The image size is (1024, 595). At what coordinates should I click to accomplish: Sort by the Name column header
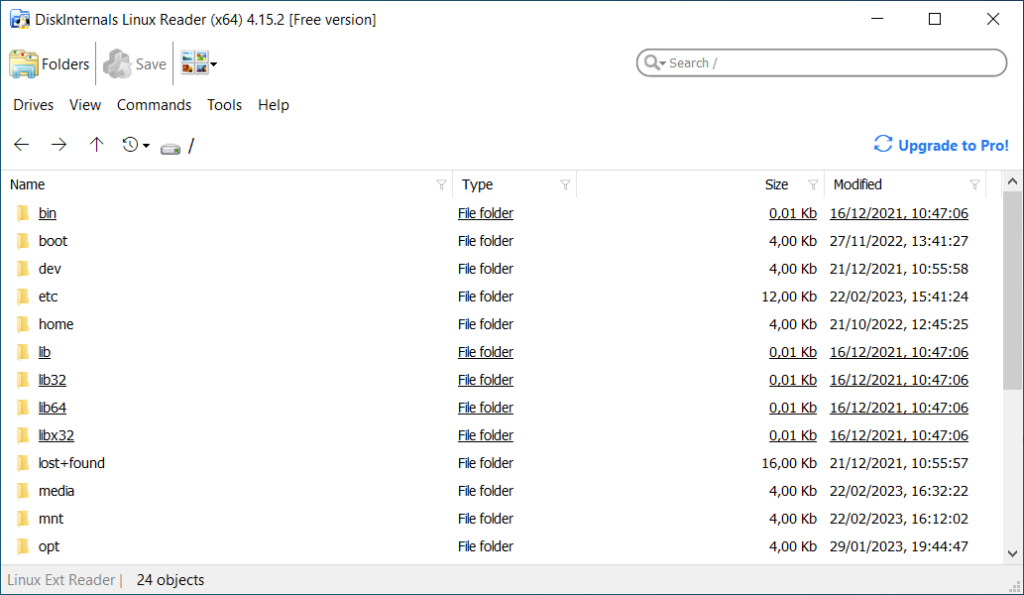27,185
